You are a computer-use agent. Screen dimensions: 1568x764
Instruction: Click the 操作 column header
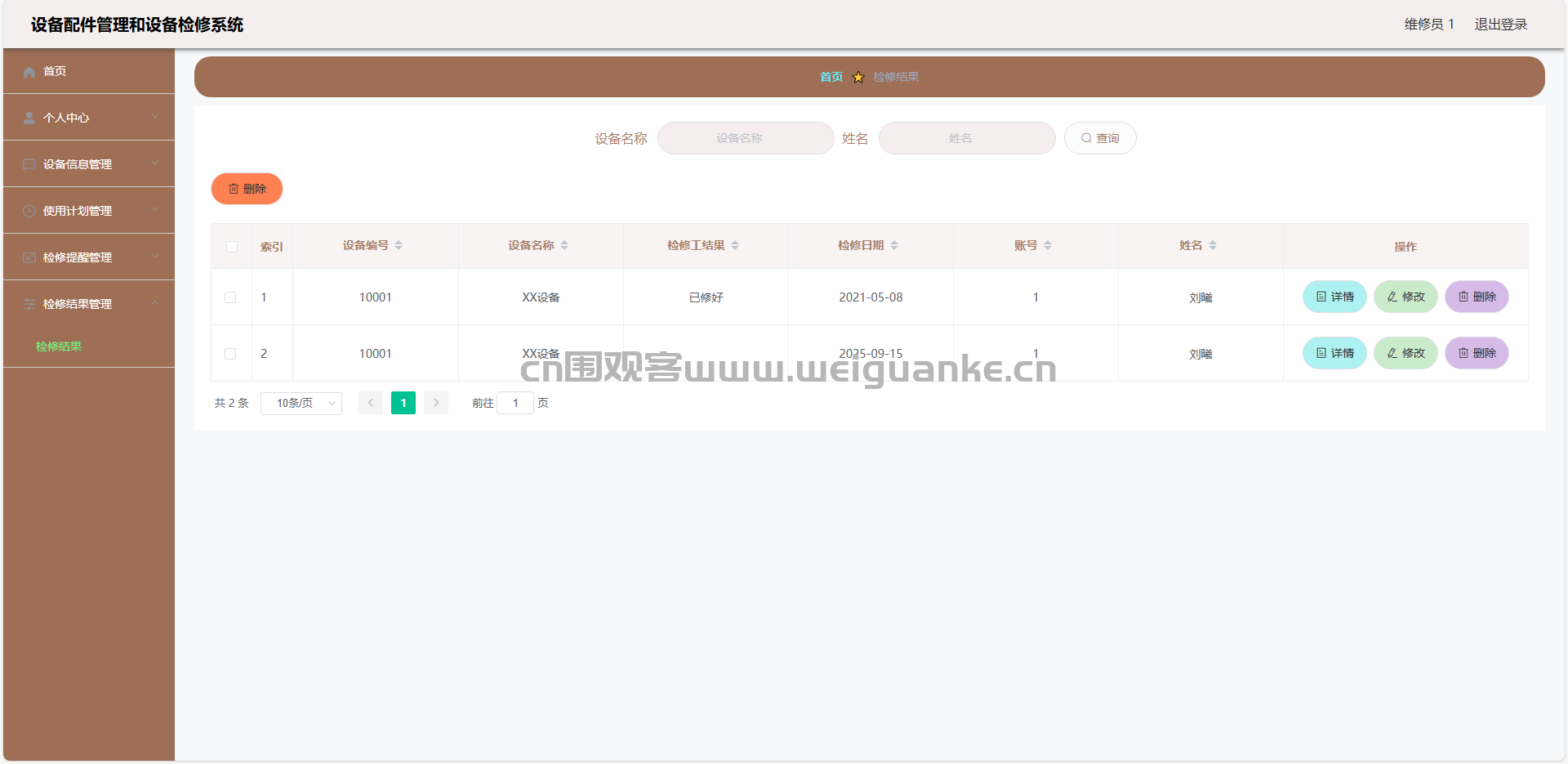coord(1405,247)
